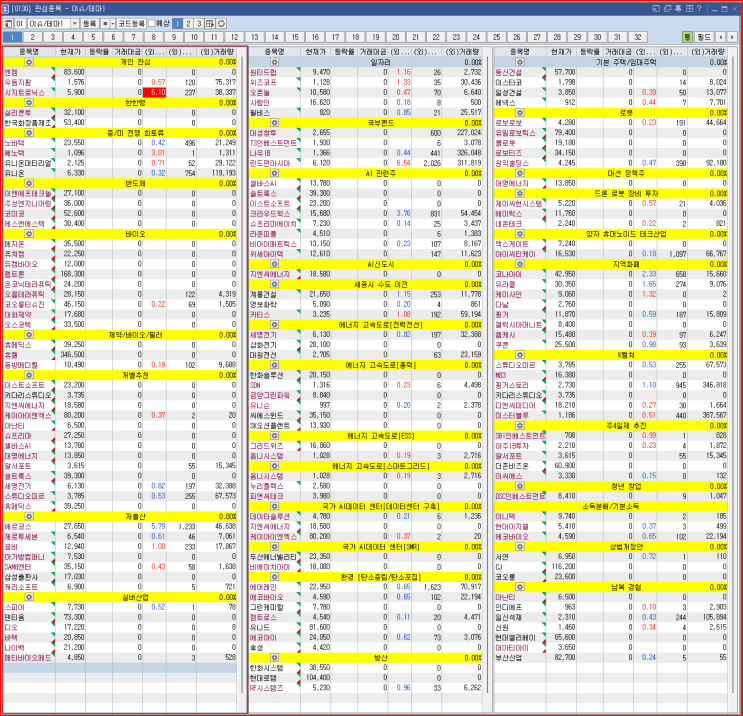
Task: Select view mode 1 beside 예상 checkbox
Action: click(x=177, y=23)
